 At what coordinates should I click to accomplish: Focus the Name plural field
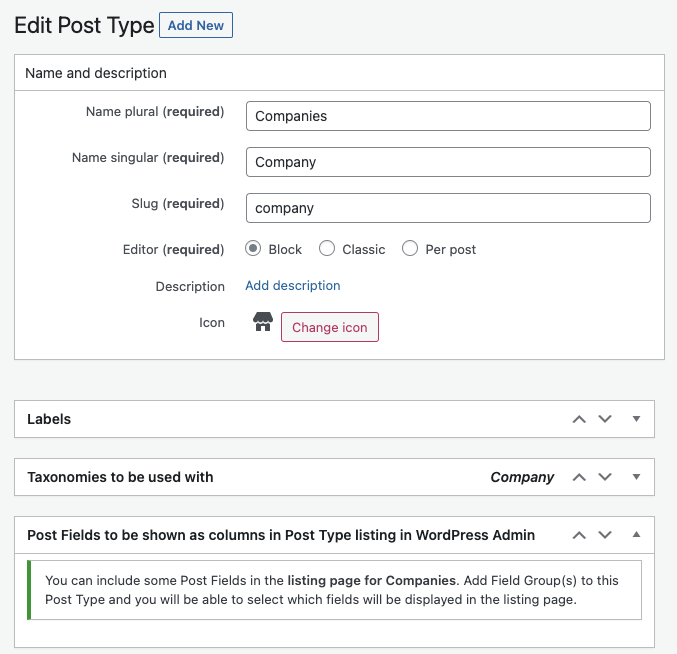[x=448, y=116]
